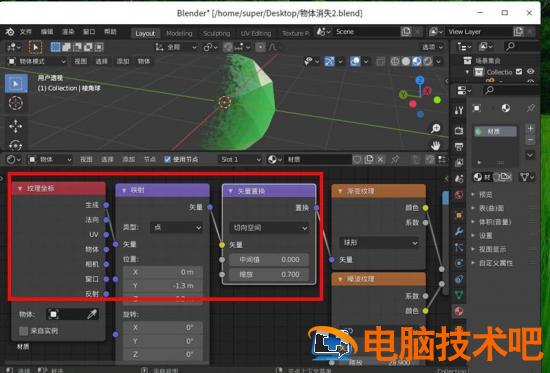
Task: Click the remove material slot minus button
Action: pos(530,140)
